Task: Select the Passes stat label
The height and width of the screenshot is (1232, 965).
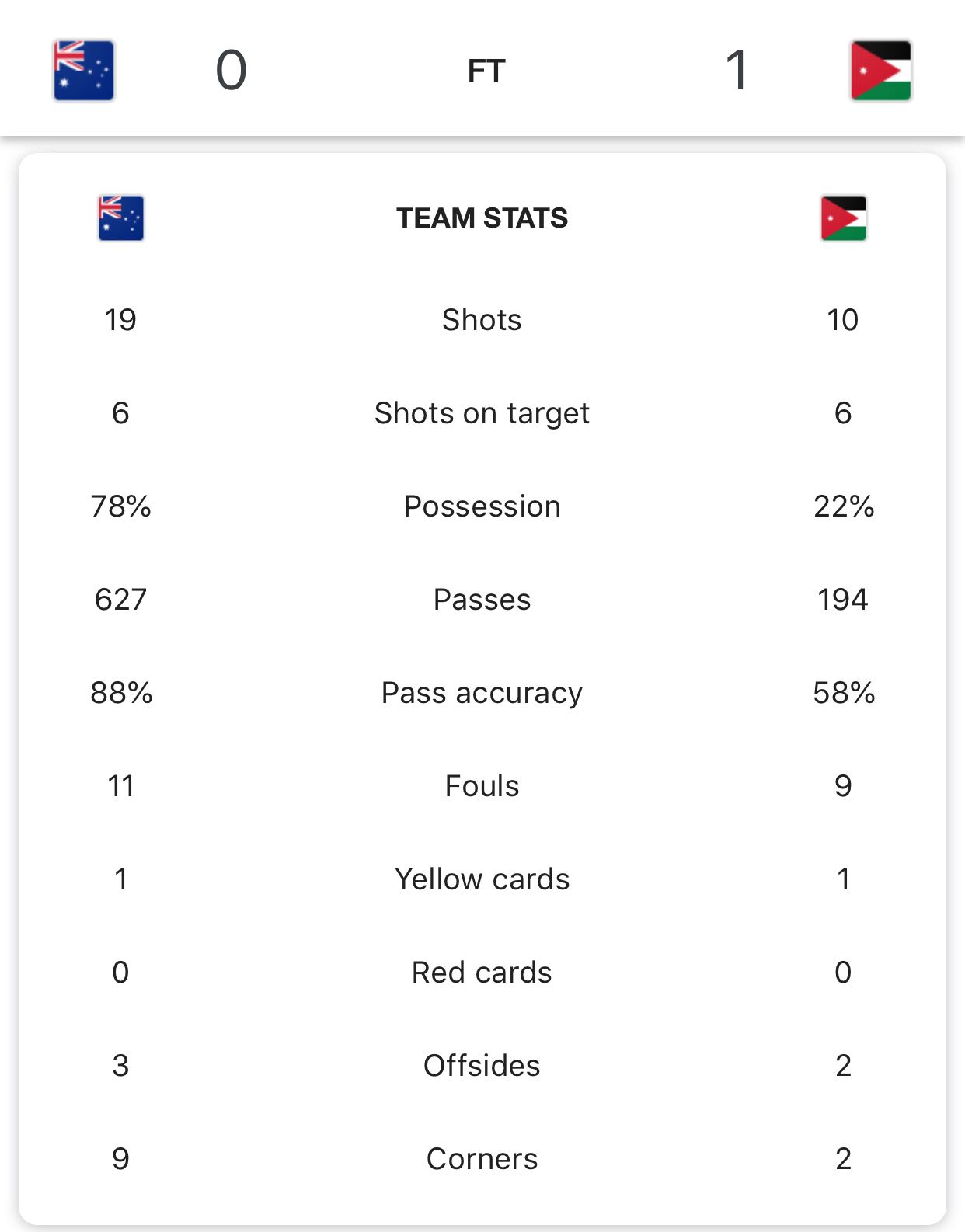Action: click(x=482, y=600)
